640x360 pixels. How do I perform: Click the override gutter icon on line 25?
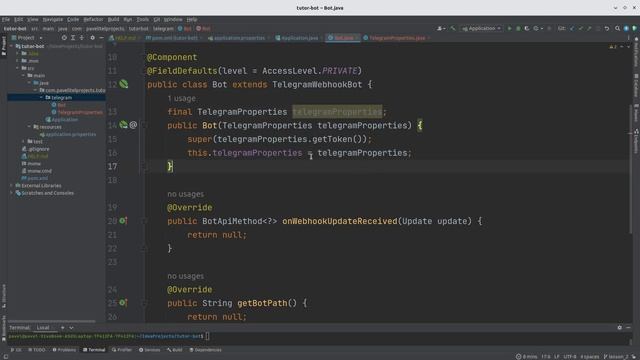point(123,303)
